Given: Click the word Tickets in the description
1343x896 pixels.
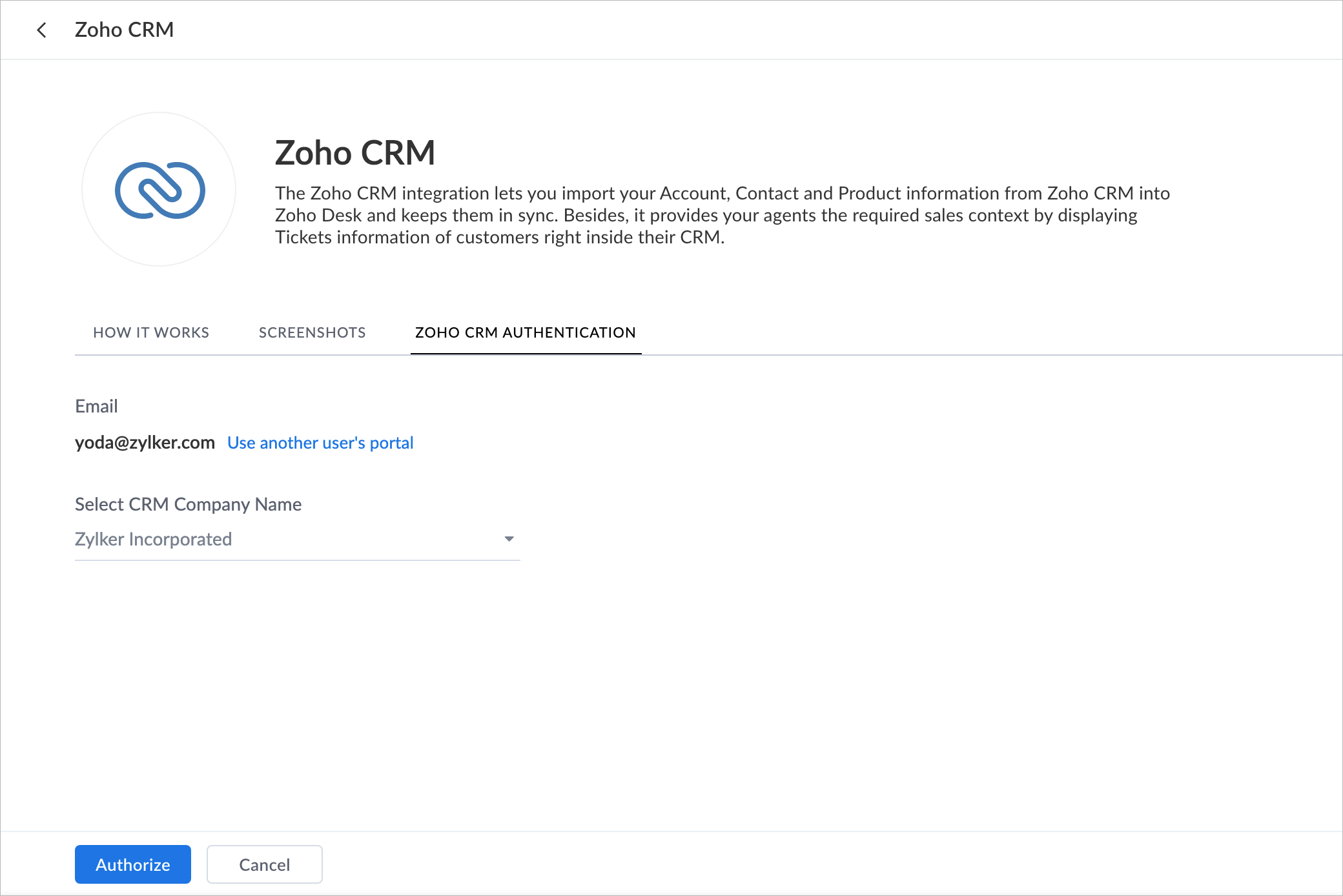Looking at the screenshot, I should 303,238.
